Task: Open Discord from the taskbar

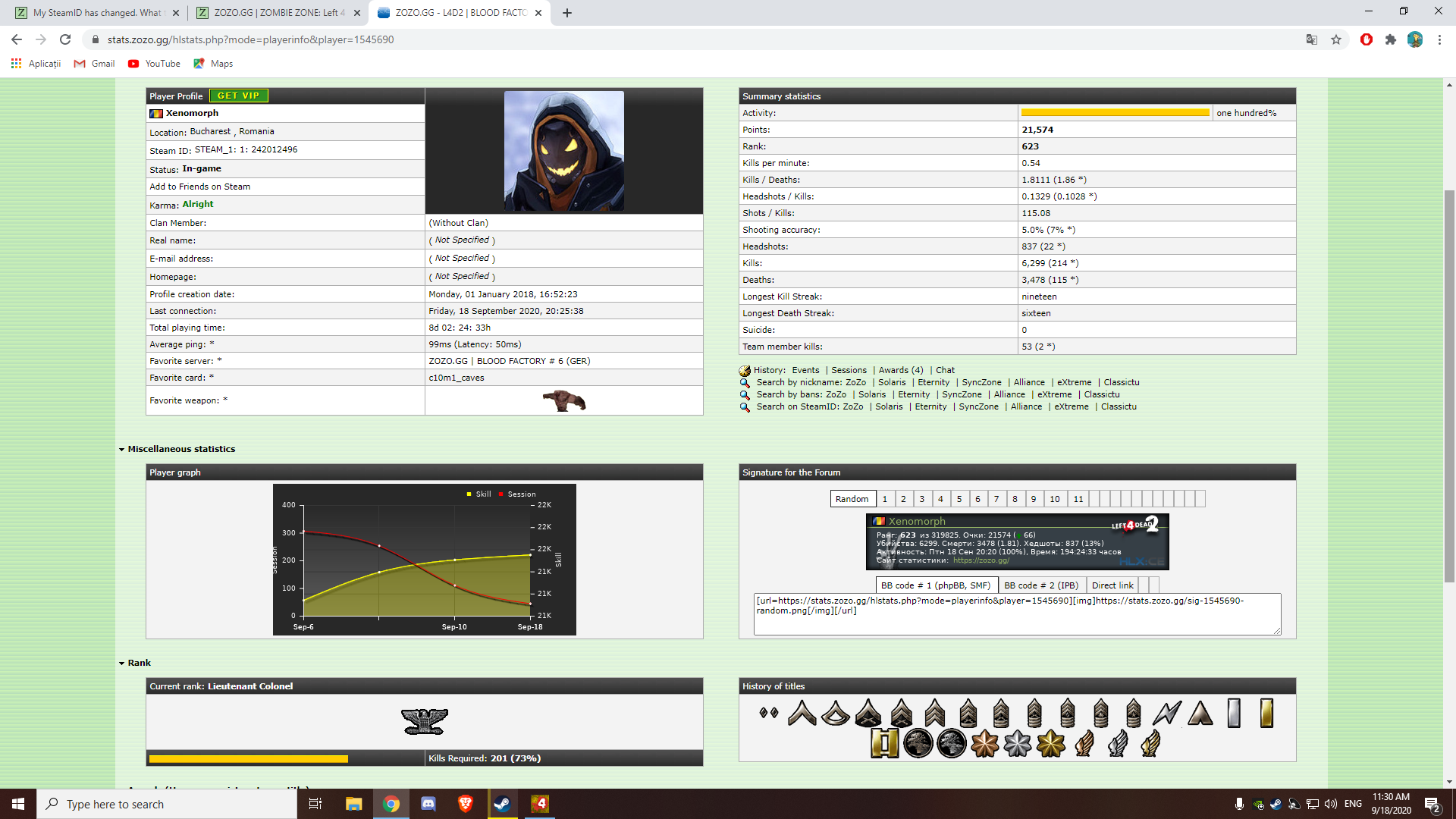Action: pos(428,804)
